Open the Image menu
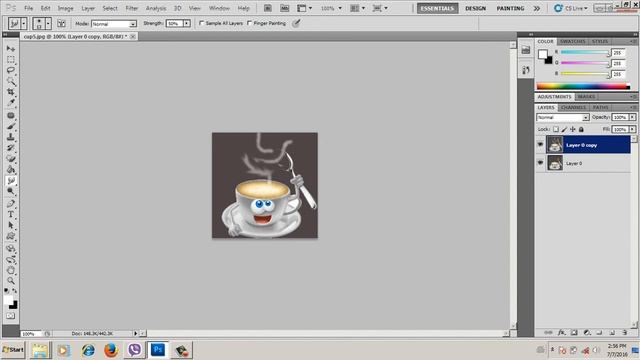This screenshot has height=360, width=640. point(65,8)
